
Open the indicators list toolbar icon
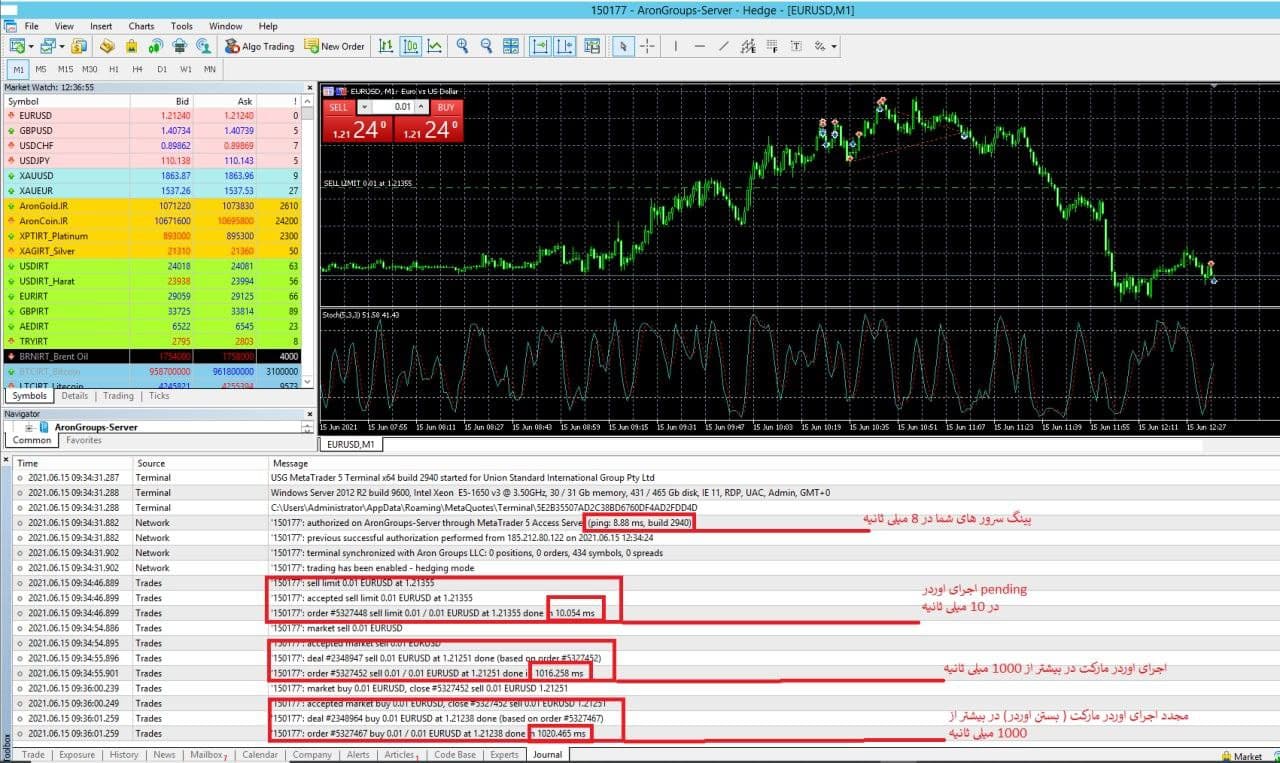pos(592,46)
